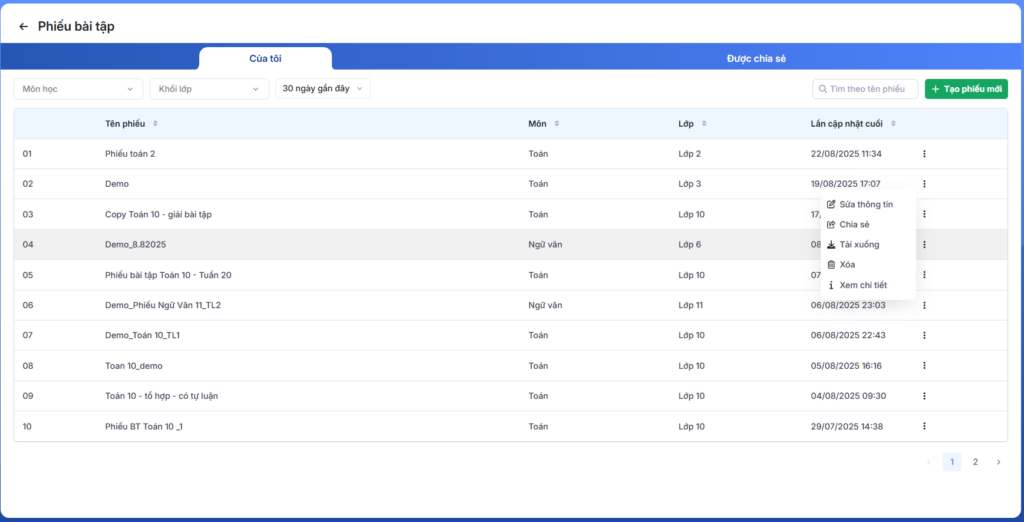Screen dimensions: 1024x522
Task: Click sort icon on Tên phiếu column
Action: tap(155, 124)
